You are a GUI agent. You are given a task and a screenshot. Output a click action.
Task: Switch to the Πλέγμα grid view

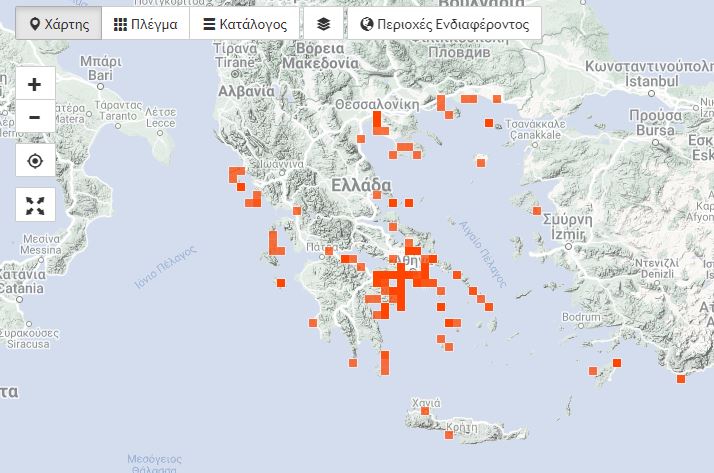(x=145, y=24)
